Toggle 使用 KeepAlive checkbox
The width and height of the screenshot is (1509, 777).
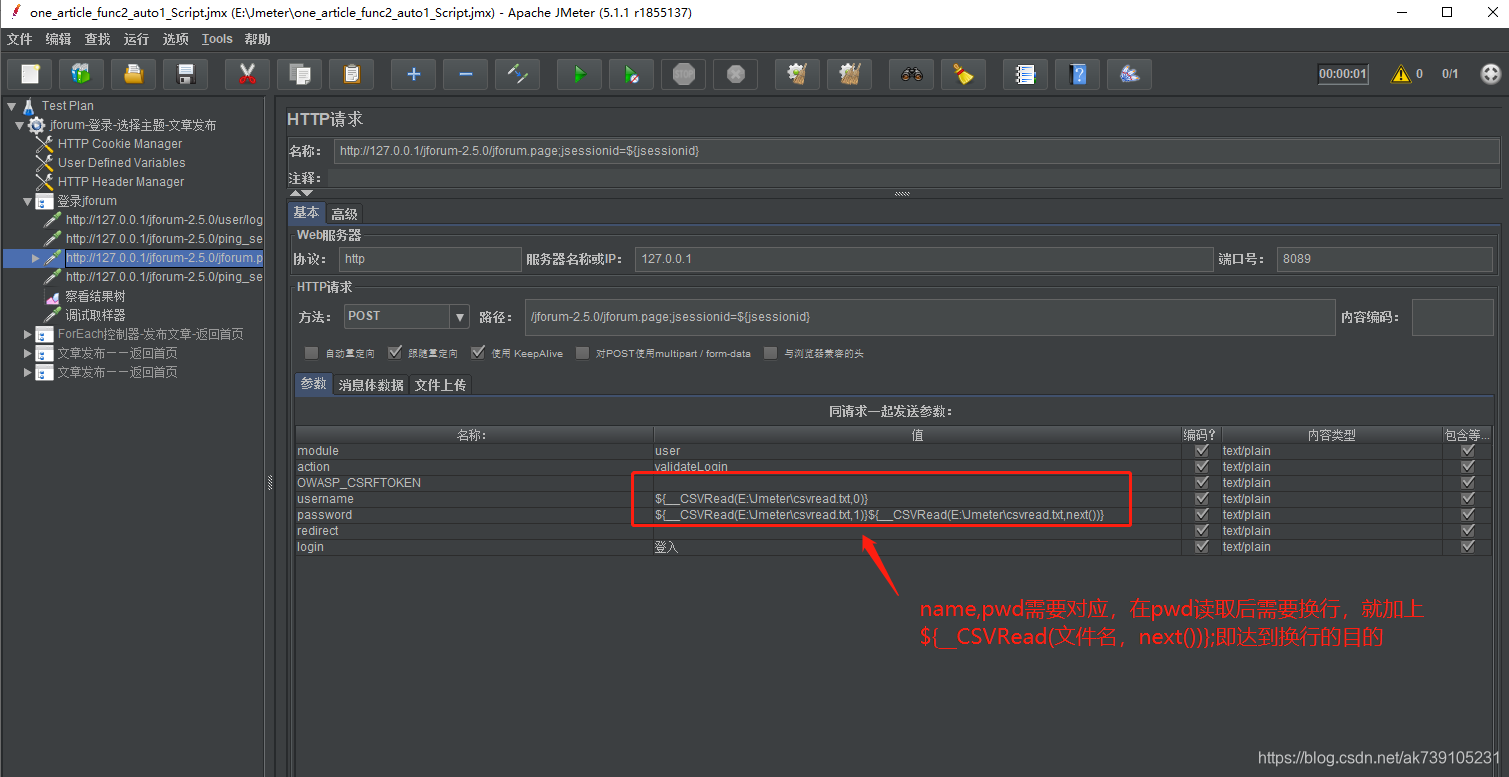pos(478,353)
